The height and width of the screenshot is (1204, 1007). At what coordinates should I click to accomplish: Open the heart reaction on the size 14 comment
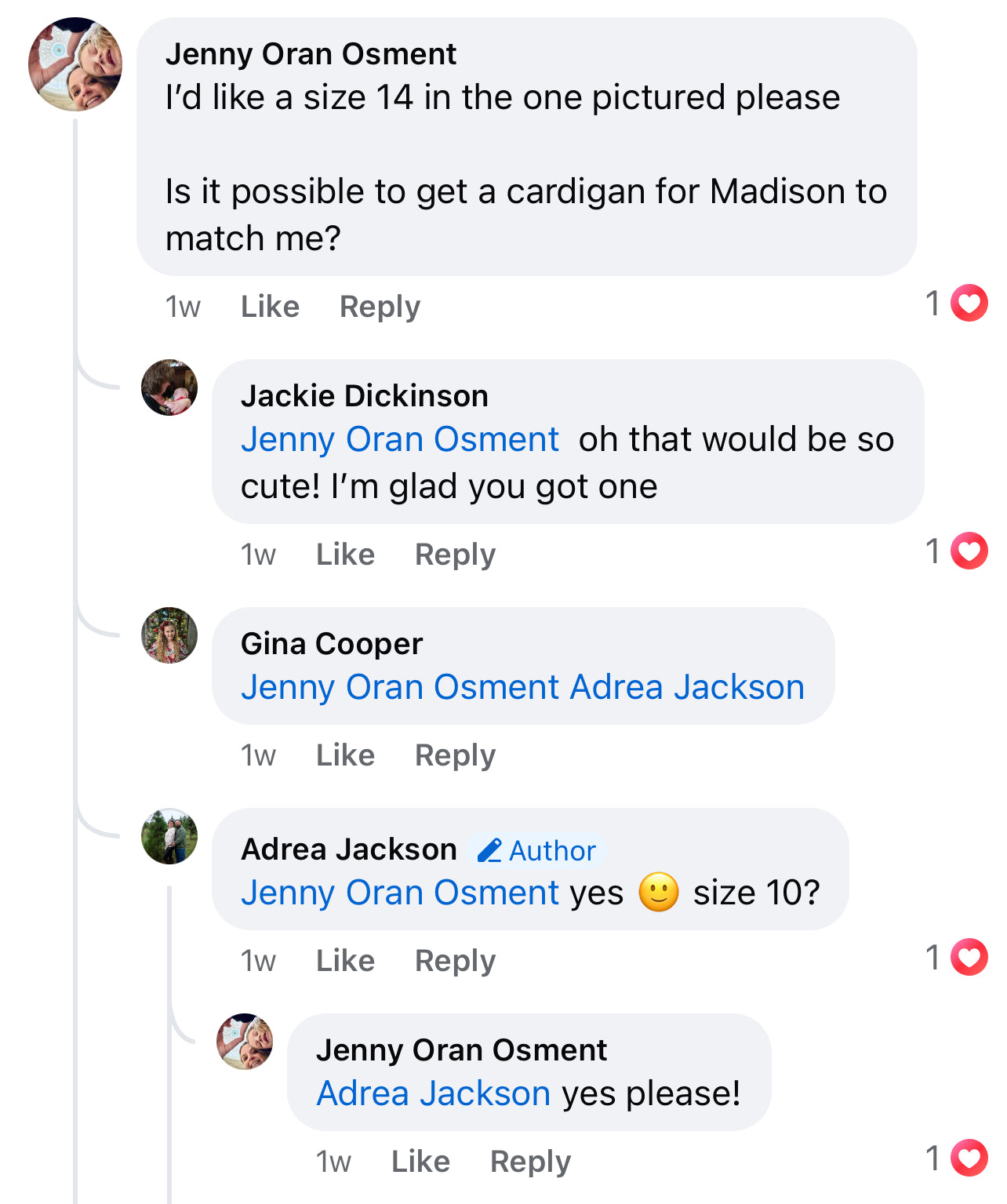(957, 303)
